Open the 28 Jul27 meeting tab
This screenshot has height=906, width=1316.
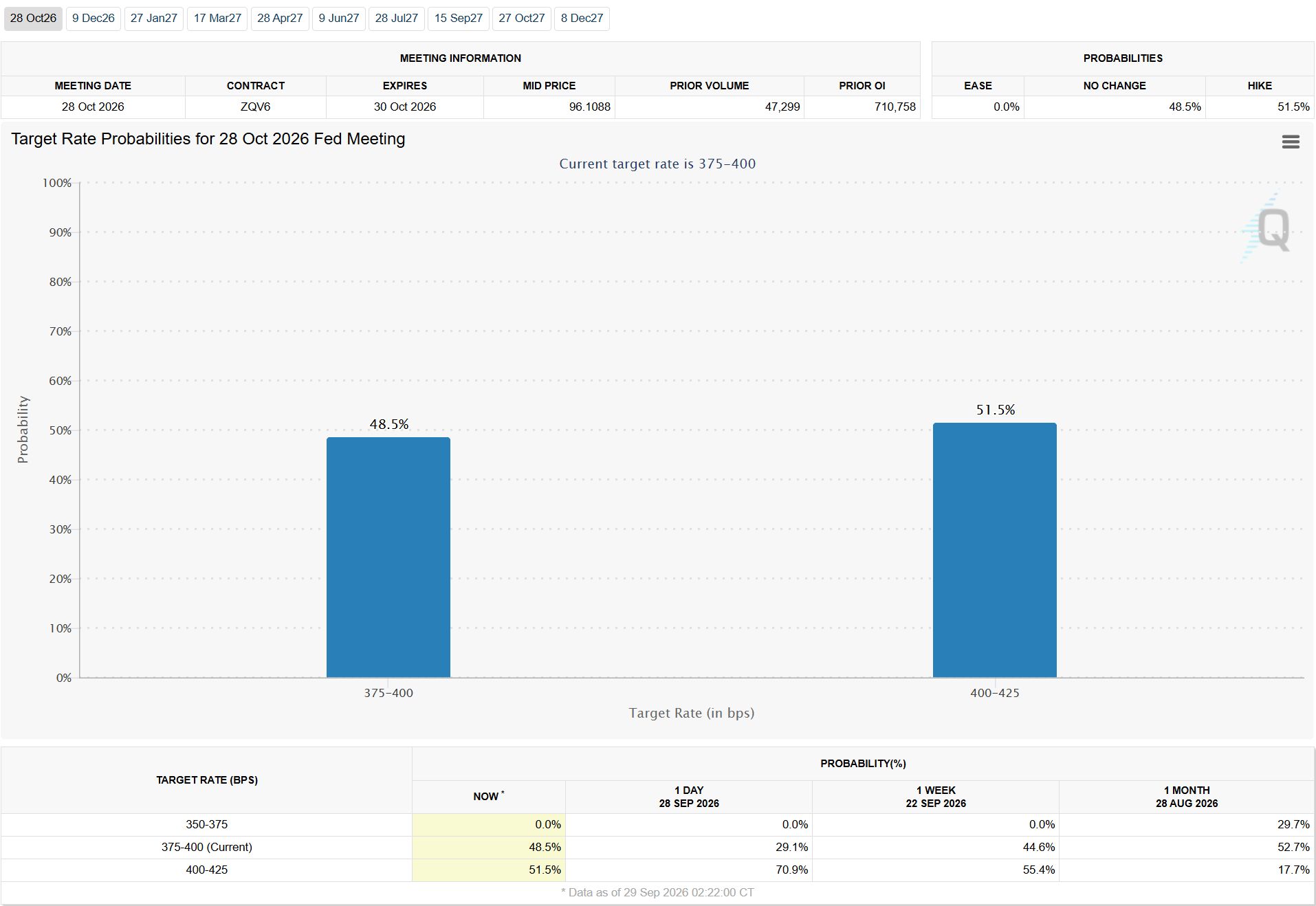tap(397, 19)
